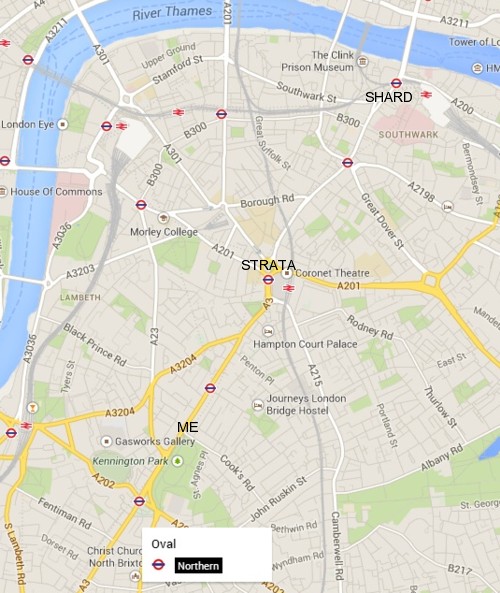Image resolution: width=500 pixels, height=593 pixels.
Task: Click the tube station on A3 above ME
Action: pyautogui.click(x=210, y=388)
